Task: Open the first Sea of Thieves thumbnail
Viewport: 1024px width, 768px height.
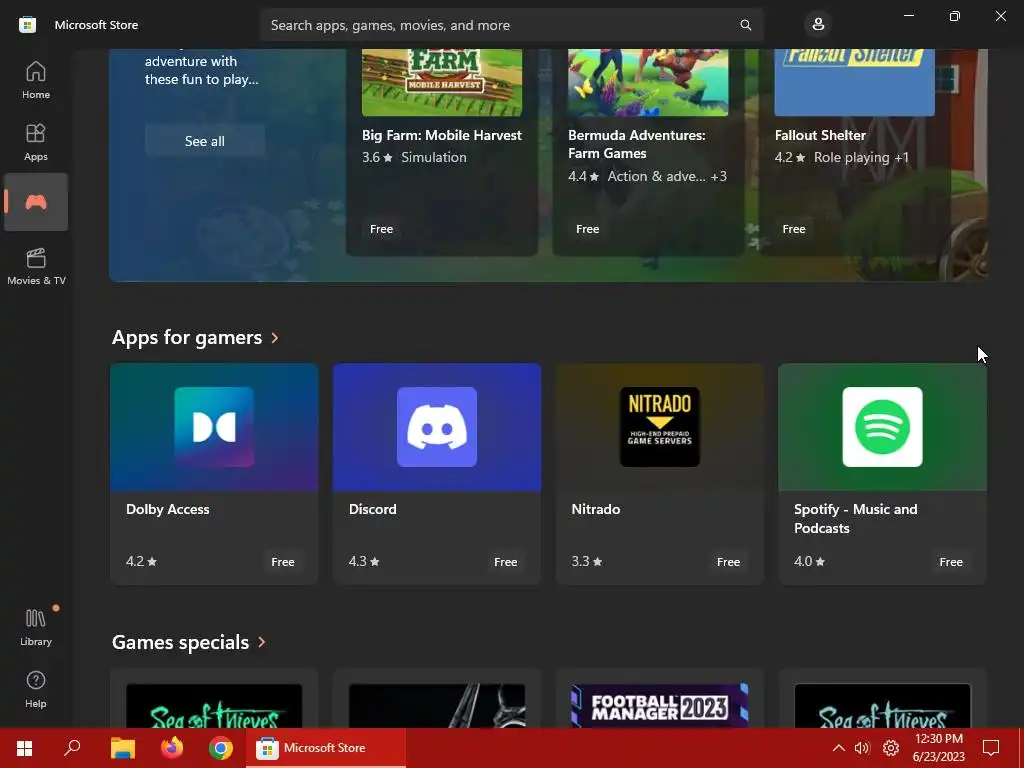Action: pos(214,706)
